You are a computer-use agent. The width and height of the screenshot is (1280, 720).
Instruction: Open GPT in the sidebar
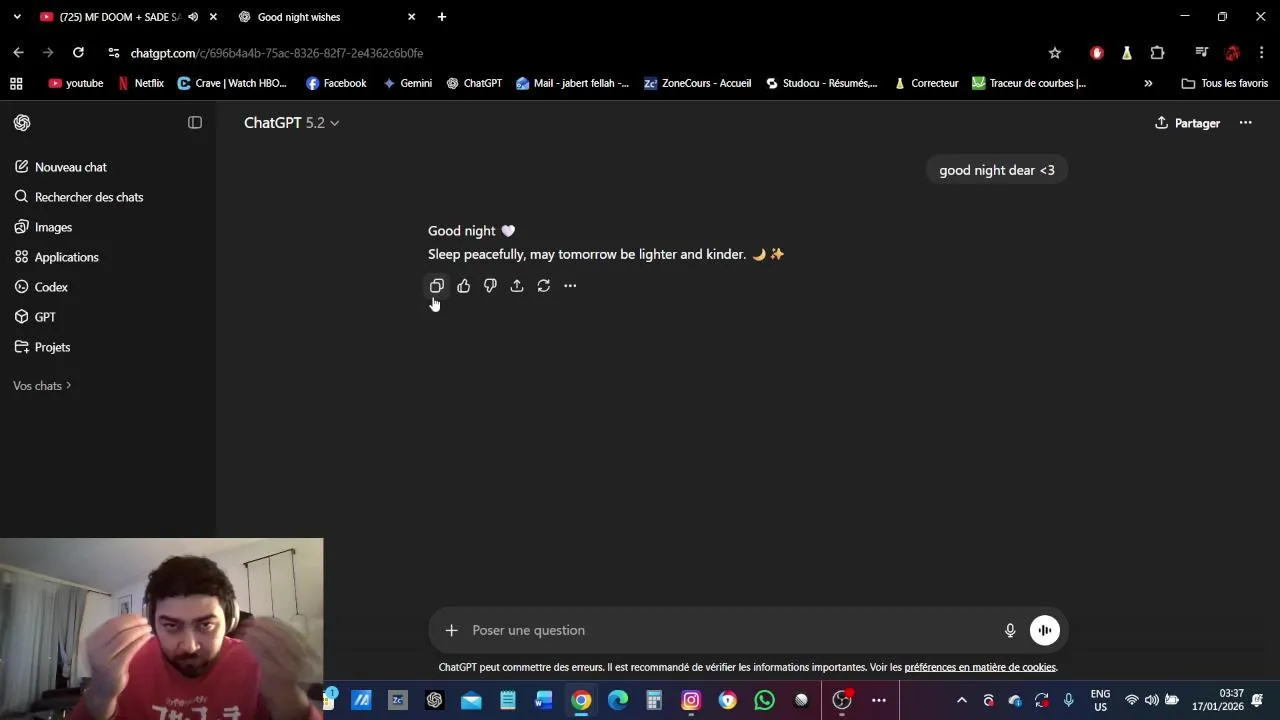coord(36,317)
